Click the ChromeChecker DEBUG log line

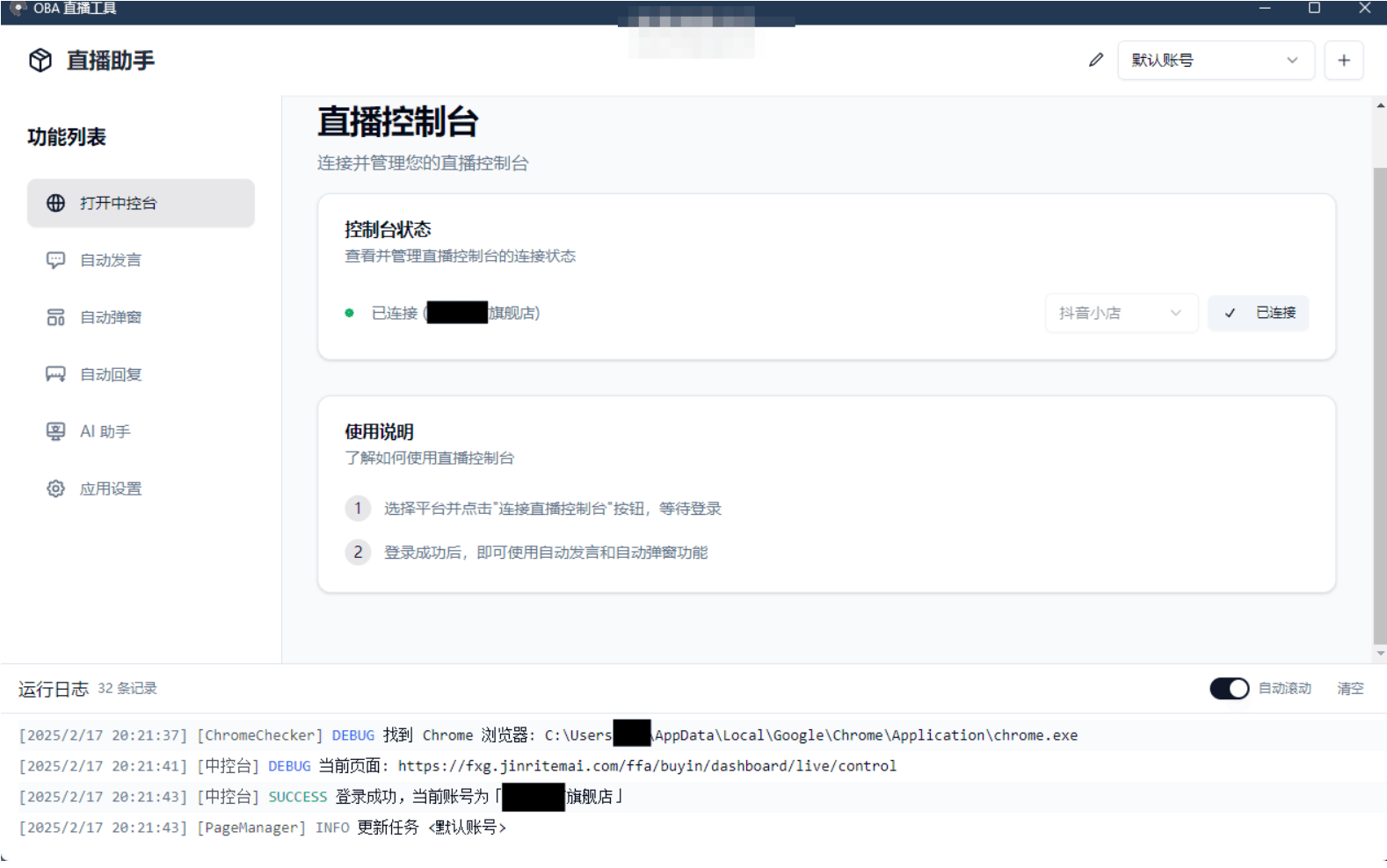[548, 735]
